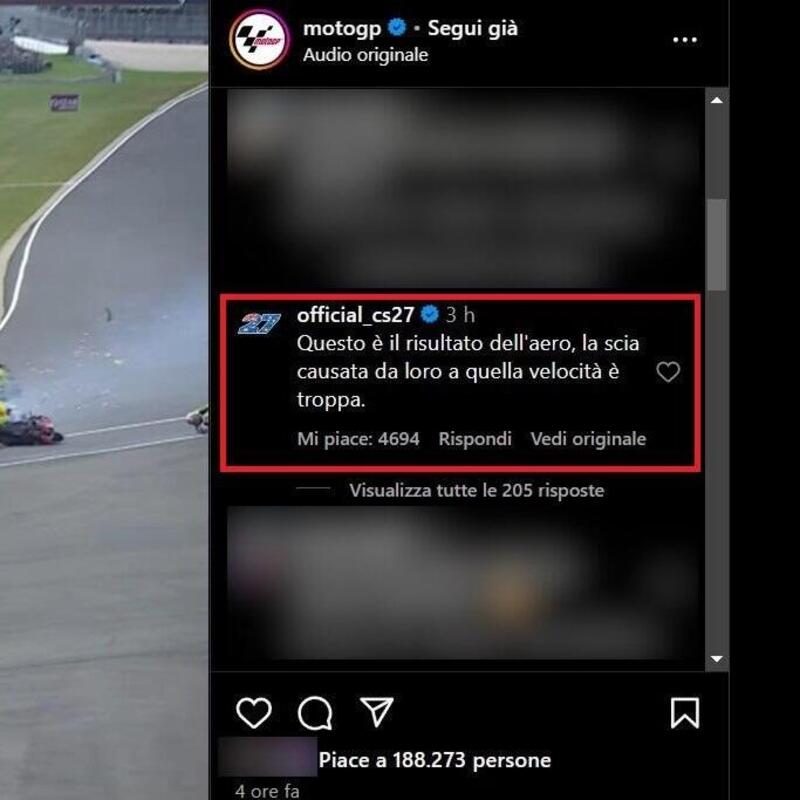800x800 pixels.
Task: Like the motogp post with heart icon
Action: click(254, 712)
